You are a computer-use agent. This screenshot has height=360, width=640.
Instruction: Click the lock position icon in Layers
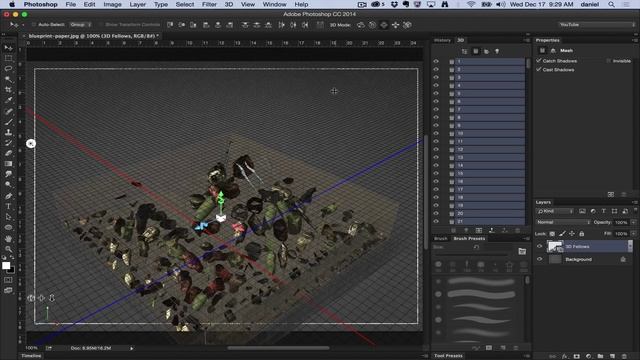572,234
